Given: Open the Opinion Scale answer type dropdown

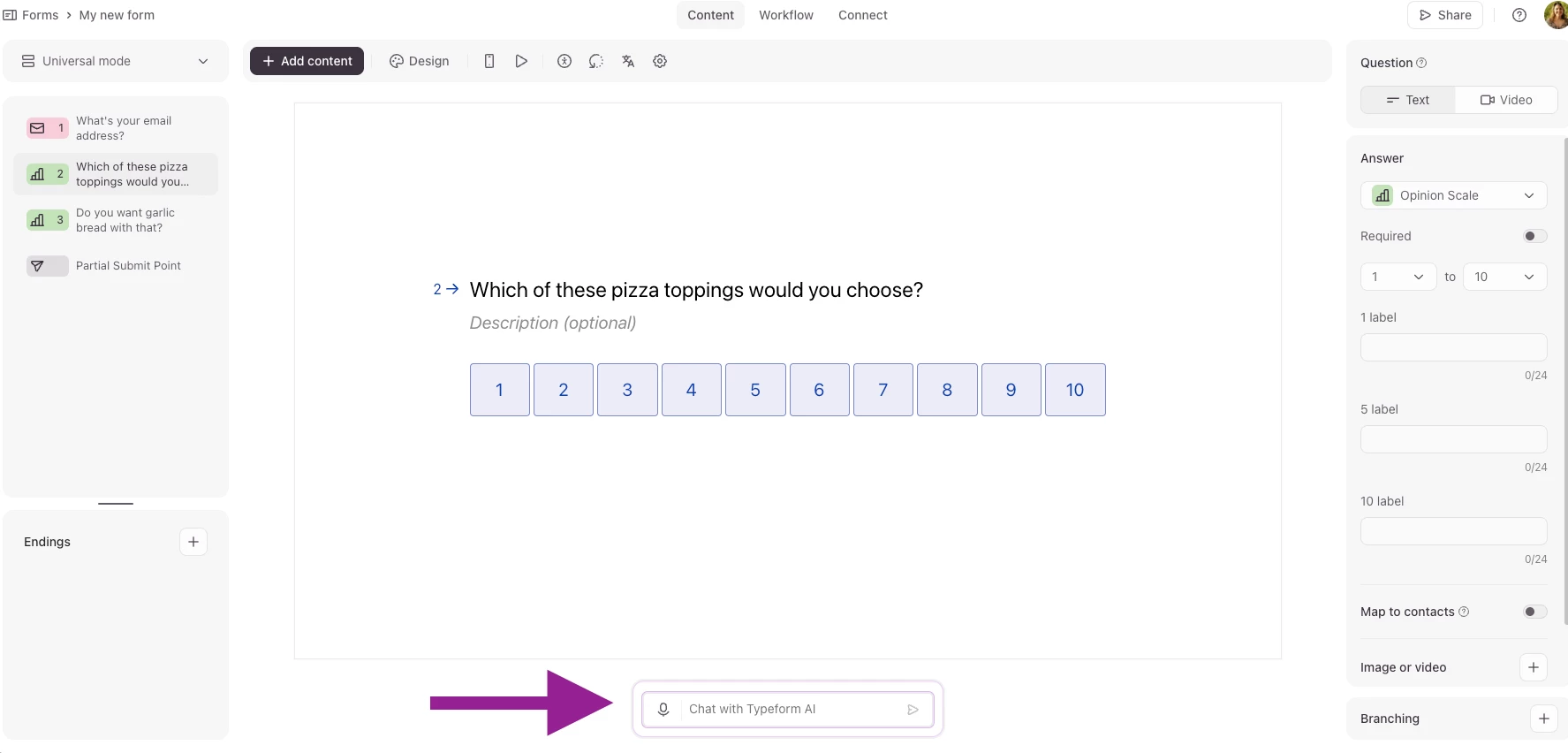Looking at the screenshot, I should coord(1453,195).
